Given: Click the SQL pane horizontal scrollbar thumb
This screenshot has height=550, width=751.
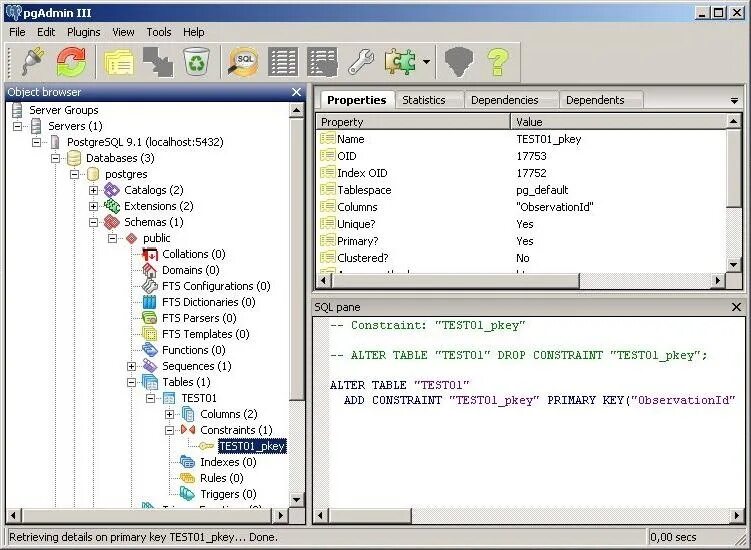Looking at the screenshot, I should click(x=370, y=516).
